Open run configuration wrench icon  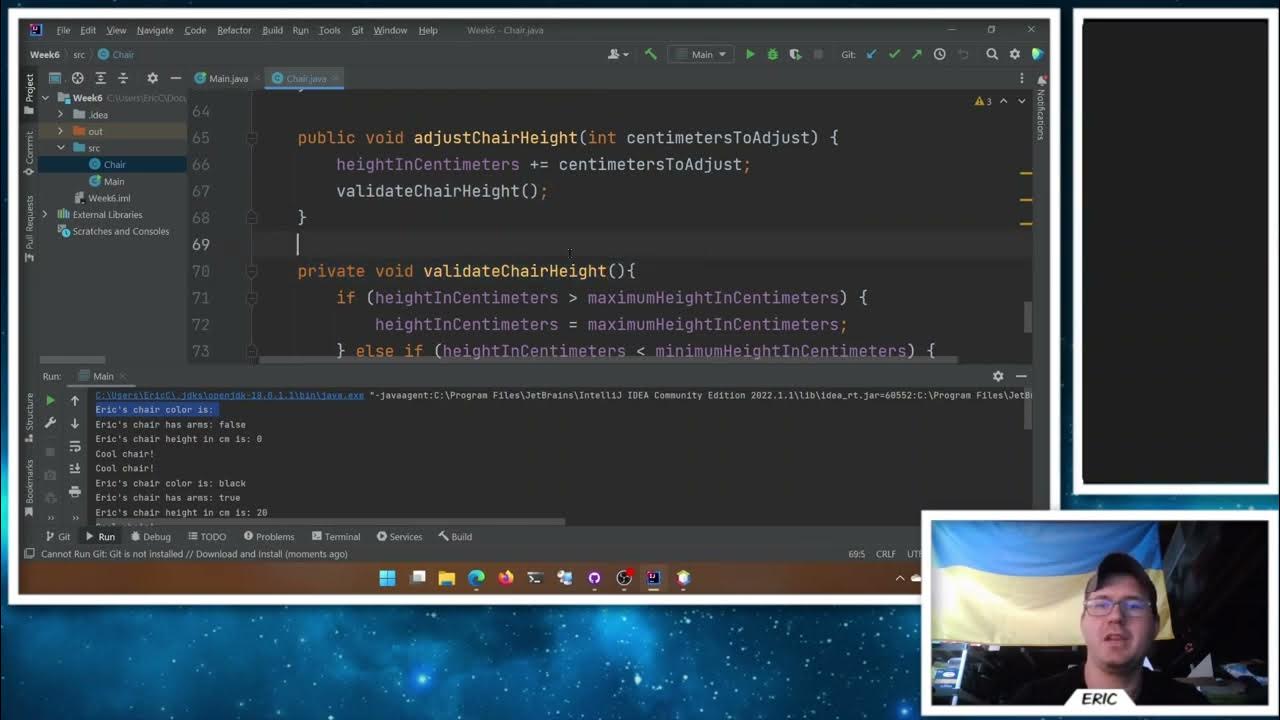click(x=51, y=423)
